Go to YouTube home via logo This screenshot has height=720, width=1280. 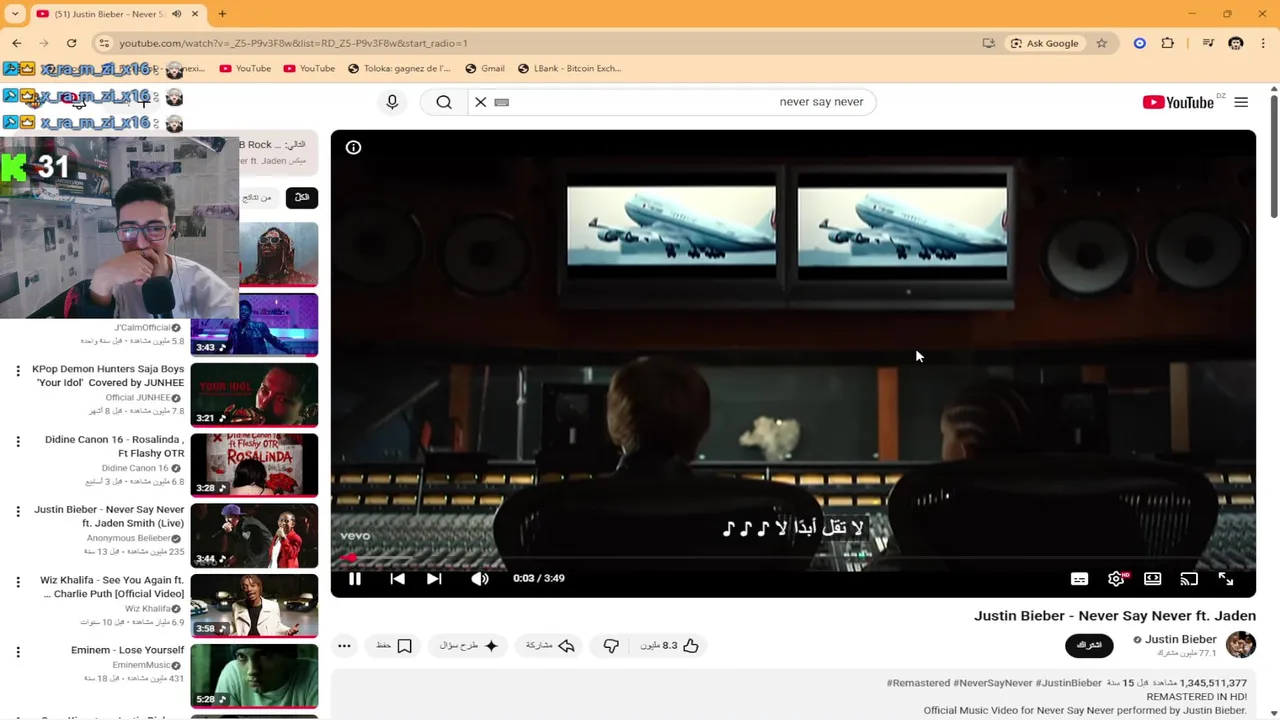pyautogui.click(x=1178, y=102)
